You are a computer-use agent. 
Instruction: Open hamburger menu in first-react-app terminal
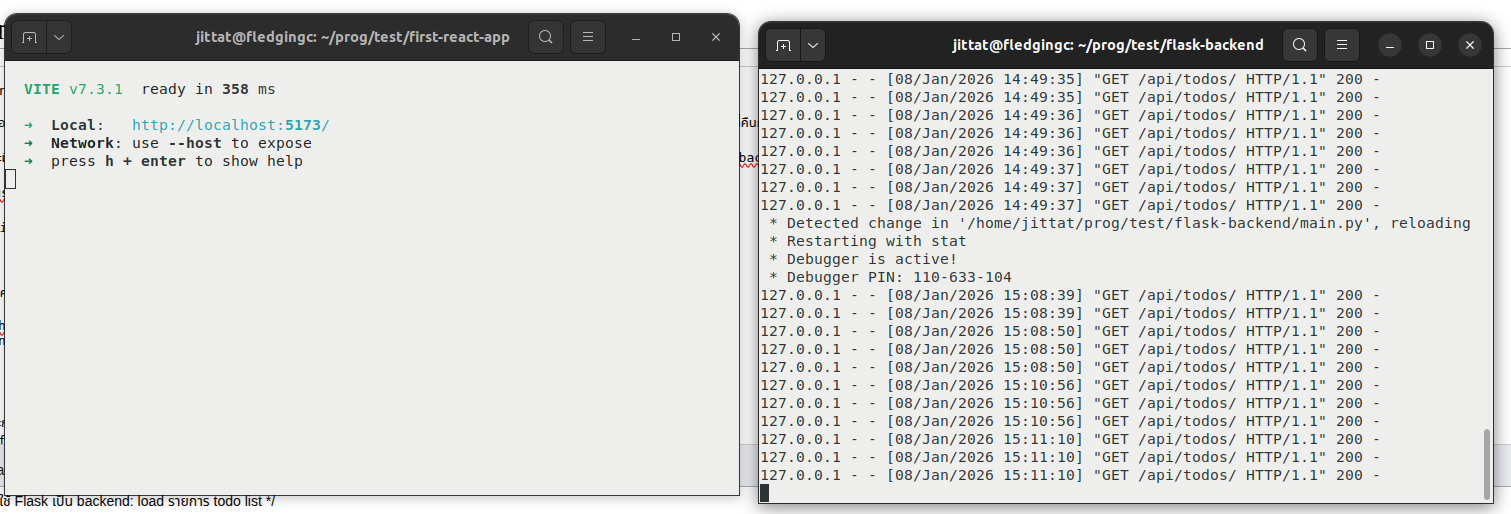click(588, 37)
